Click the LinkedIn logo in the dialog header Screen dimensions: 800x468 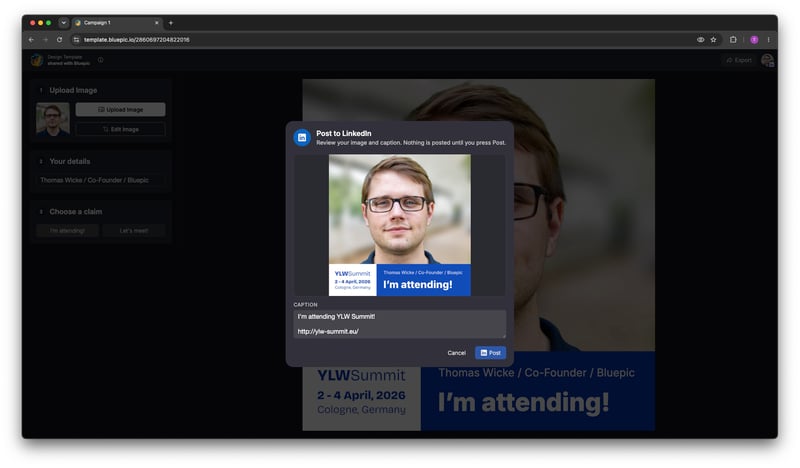302,137
